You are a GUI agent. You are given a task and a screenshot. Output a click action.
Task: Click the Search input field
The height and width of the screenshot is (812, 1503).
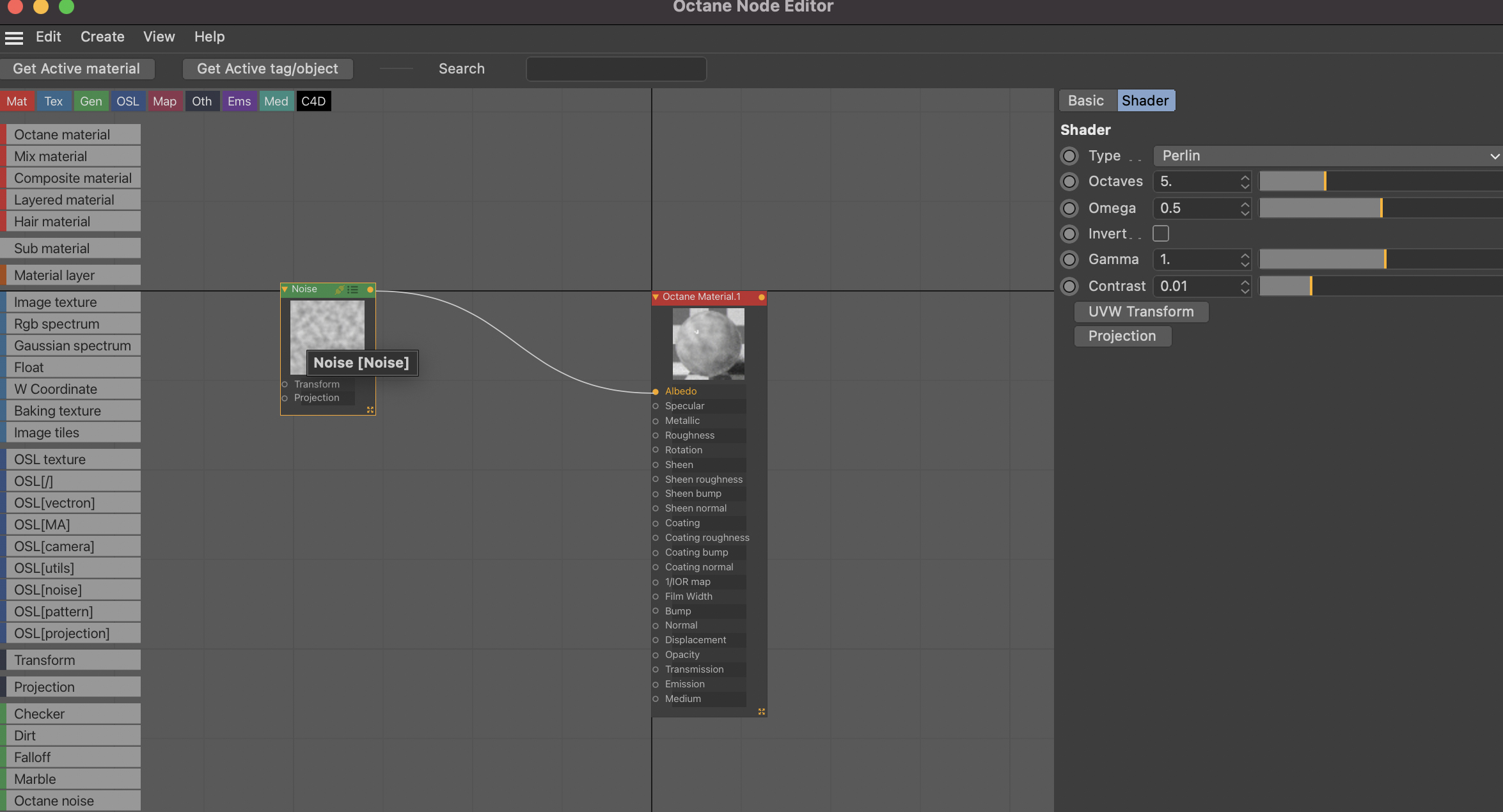617,69
